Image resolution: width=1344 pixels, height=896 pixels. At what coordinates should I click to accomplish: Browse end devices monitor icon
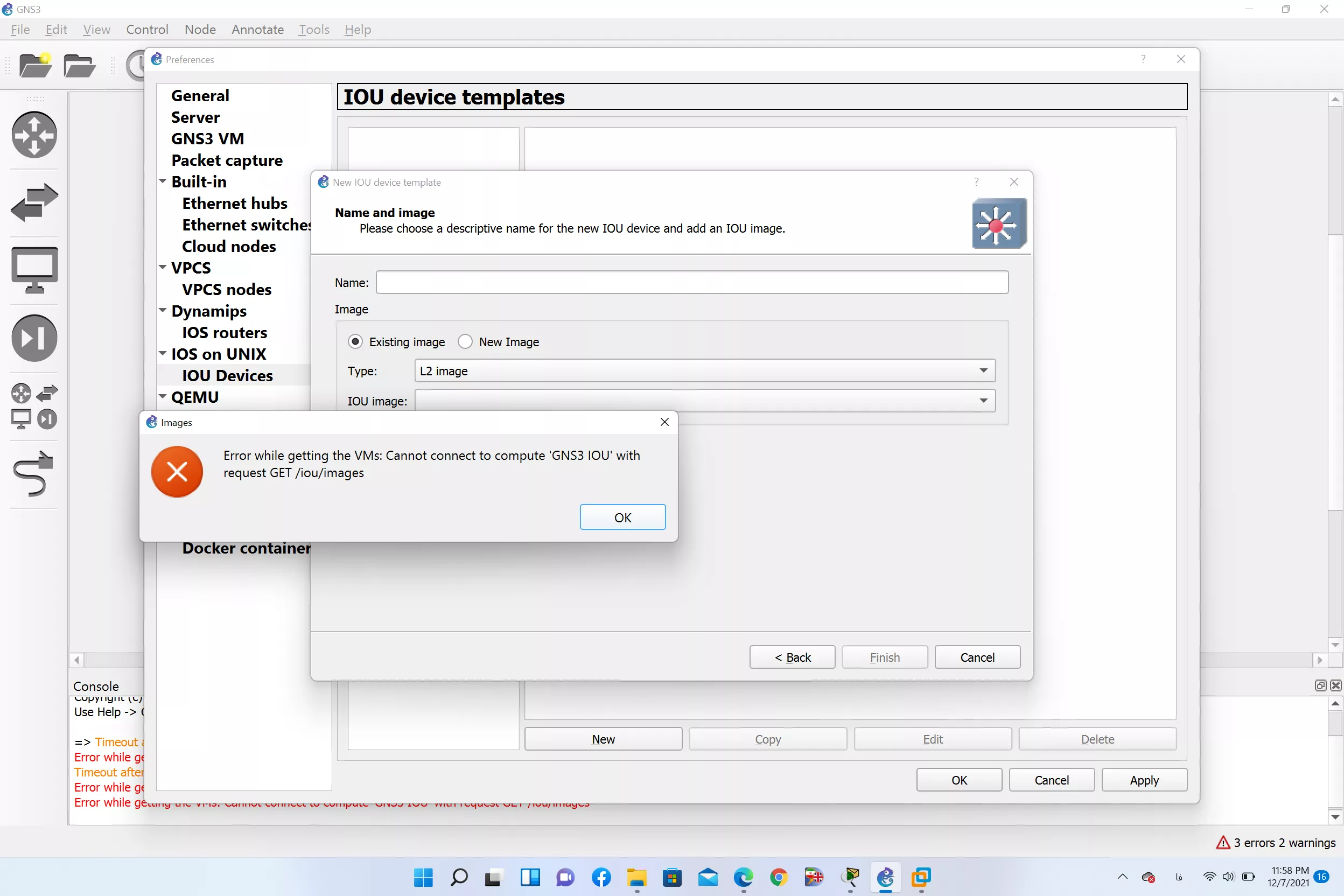(34, 270)
